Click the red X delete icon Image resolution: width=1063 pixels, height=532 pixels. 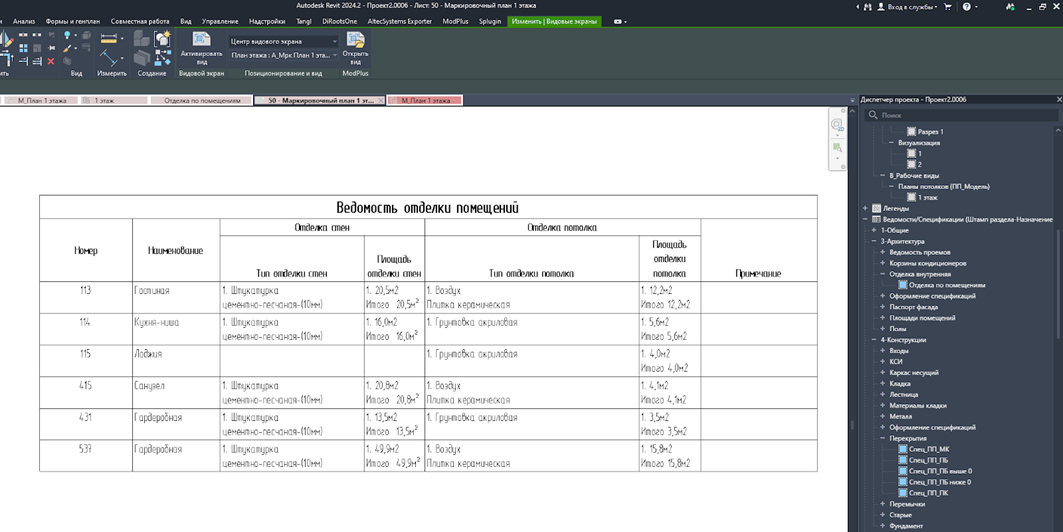[x=51, y=61]
